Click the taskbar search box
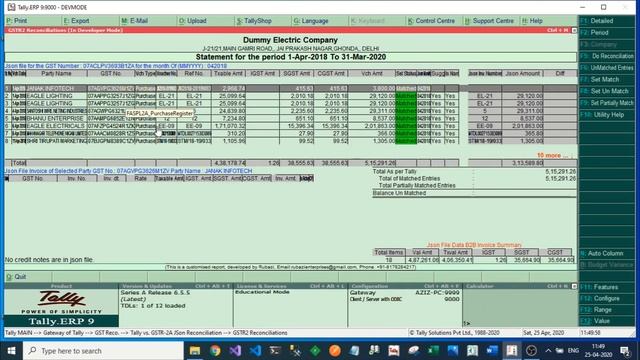This screenshot has height=360, width=640. pos(103,351)
